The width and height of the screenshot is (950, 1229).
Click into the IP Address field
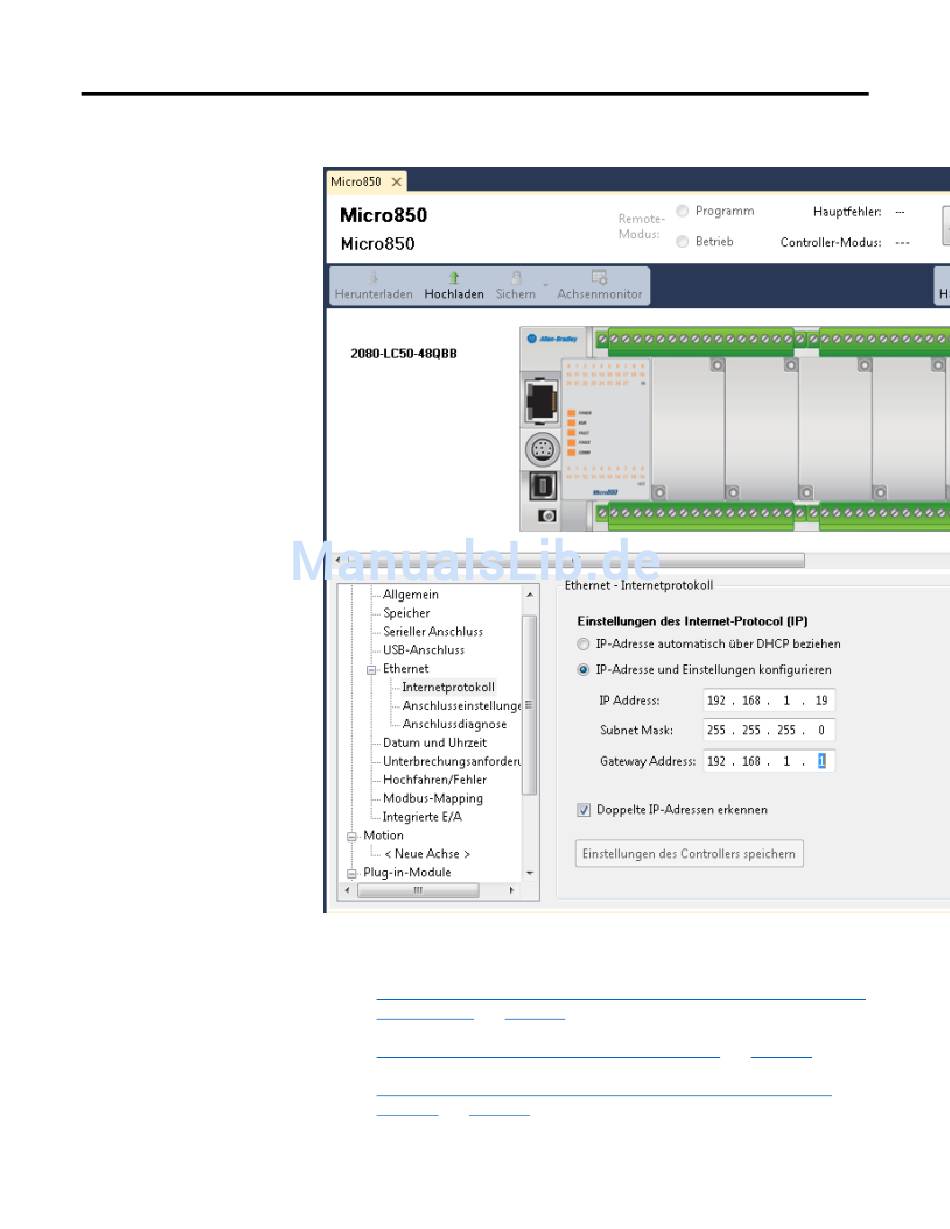pos(769,701)
